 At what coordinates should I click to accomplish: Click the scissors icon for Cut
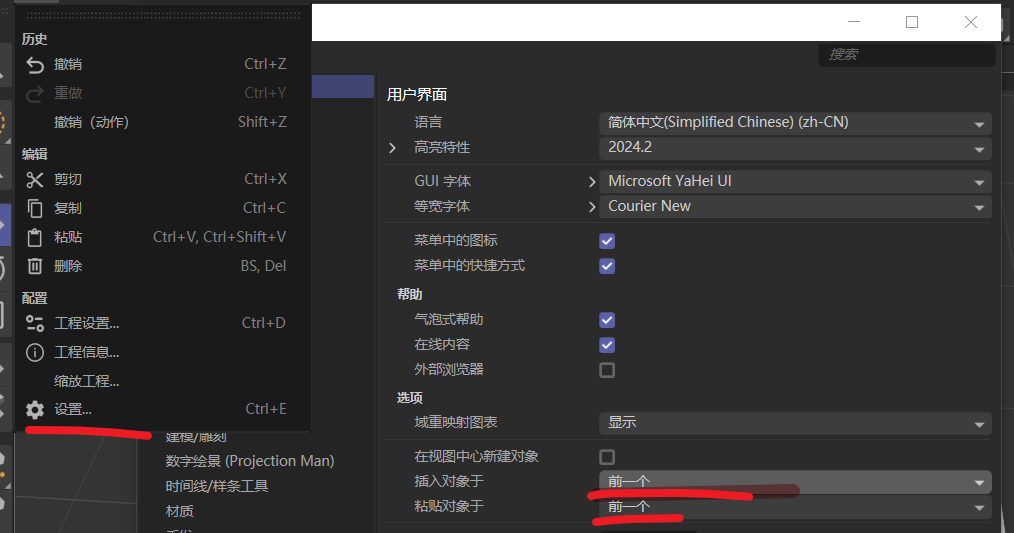(35, 179)
